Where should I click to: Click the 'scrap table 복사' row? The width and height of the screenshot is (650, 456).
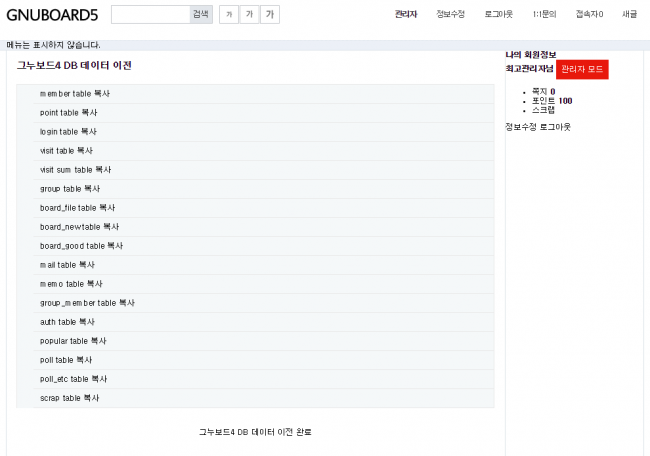pos(264,399)
